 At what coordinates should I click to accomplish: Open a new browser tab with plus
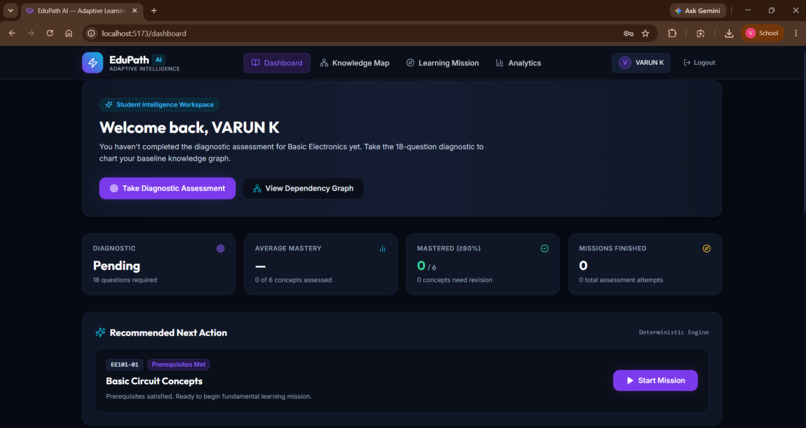click(x=154, y=11)
